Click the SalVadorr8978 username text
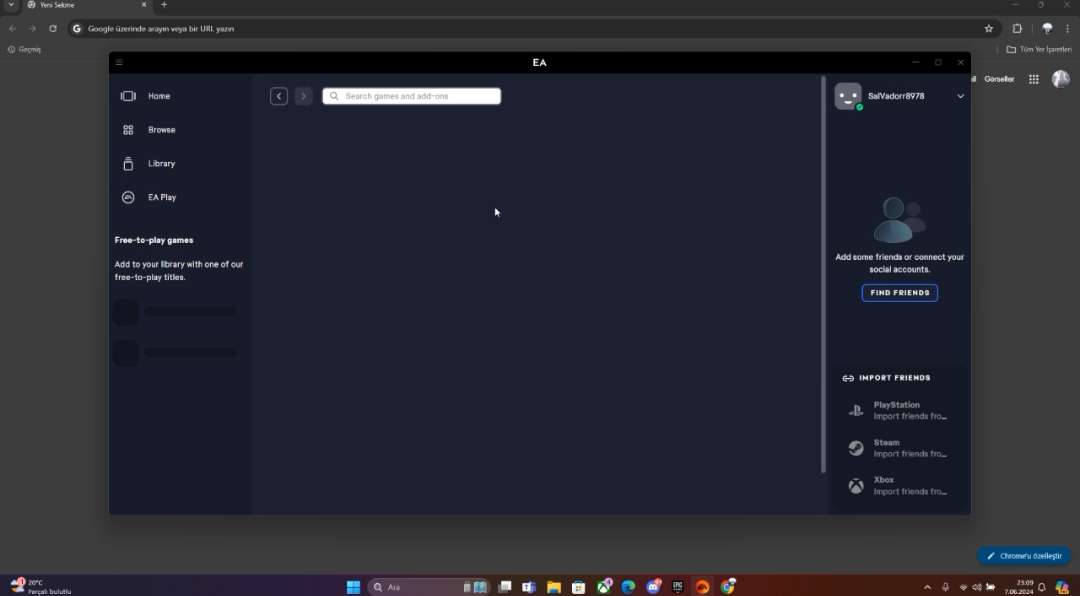Image resolution: width=1080 pixels, height=596 pixels. (x=896, y=96)
